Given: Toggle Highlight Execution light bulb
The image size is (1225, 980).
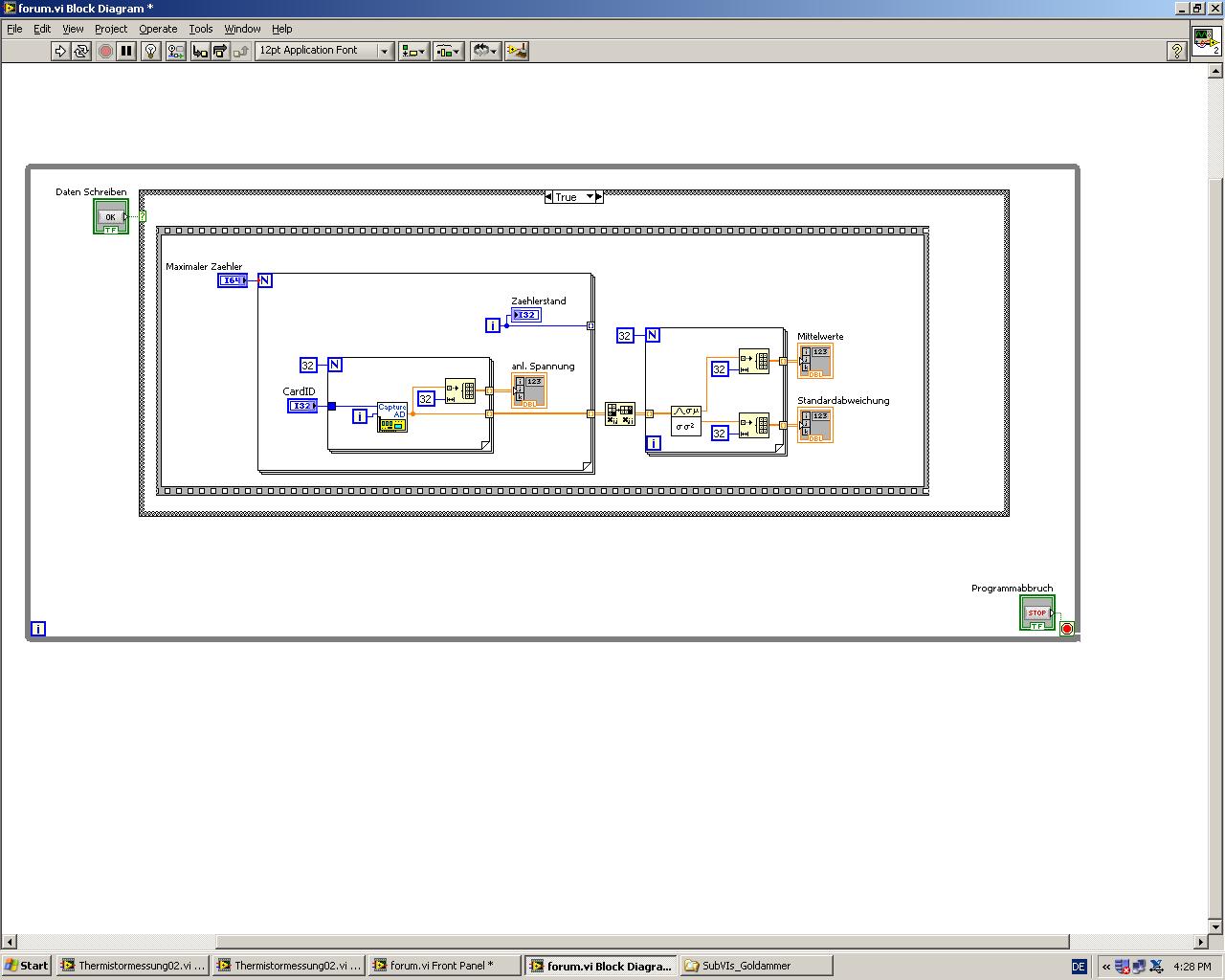Looking at the screenshot, I should tap(150, 51).
